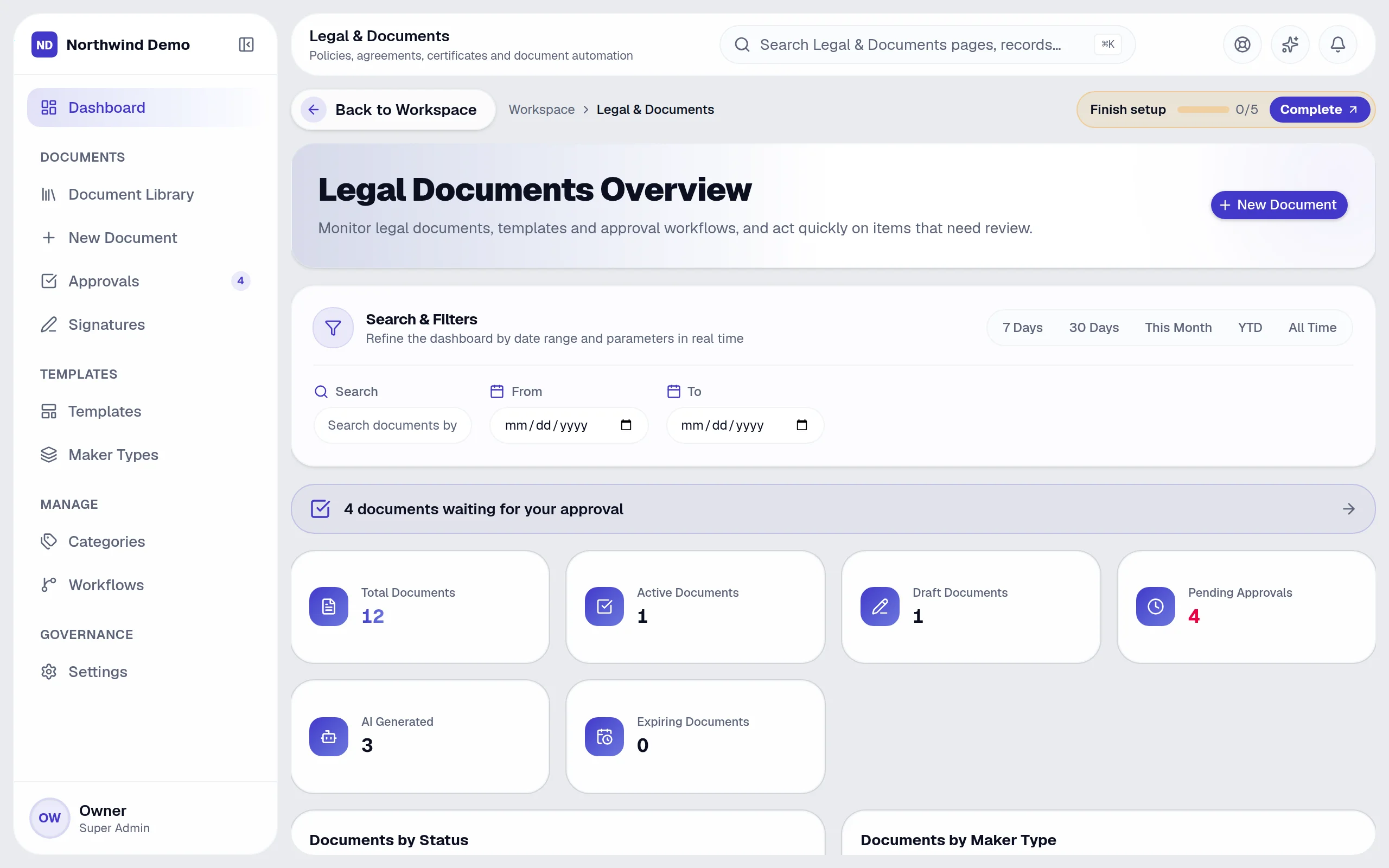
Task: Collapse the sidebar panel icon
Action: coord(246,44)
